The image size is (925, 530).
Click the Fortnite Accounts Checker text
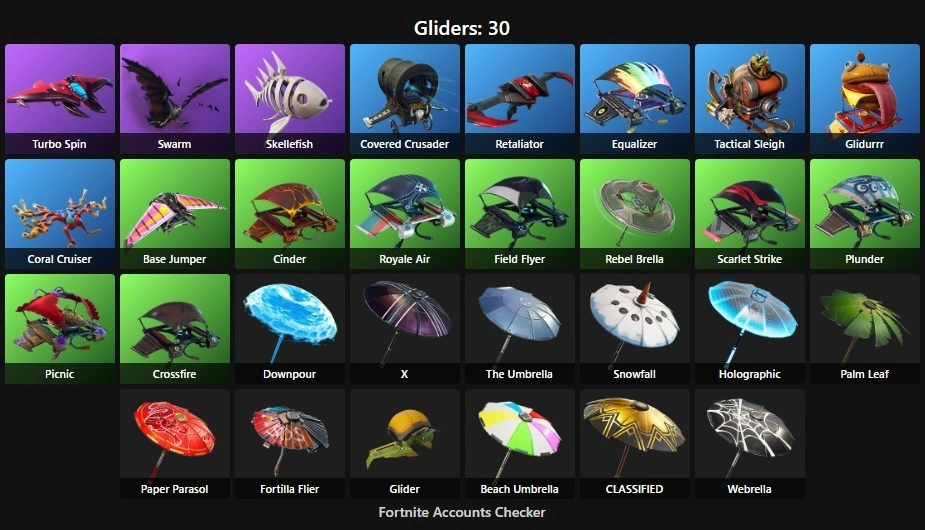tap(462, 512)
